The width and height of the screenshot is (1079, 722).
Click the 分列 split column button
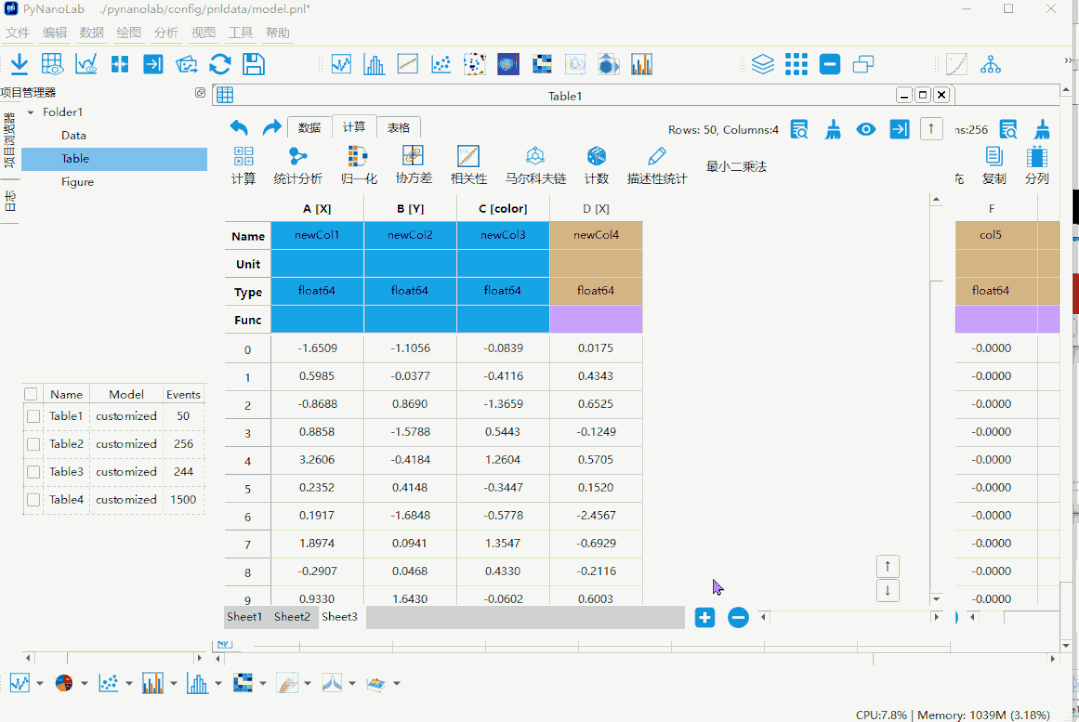[1037, 166]
